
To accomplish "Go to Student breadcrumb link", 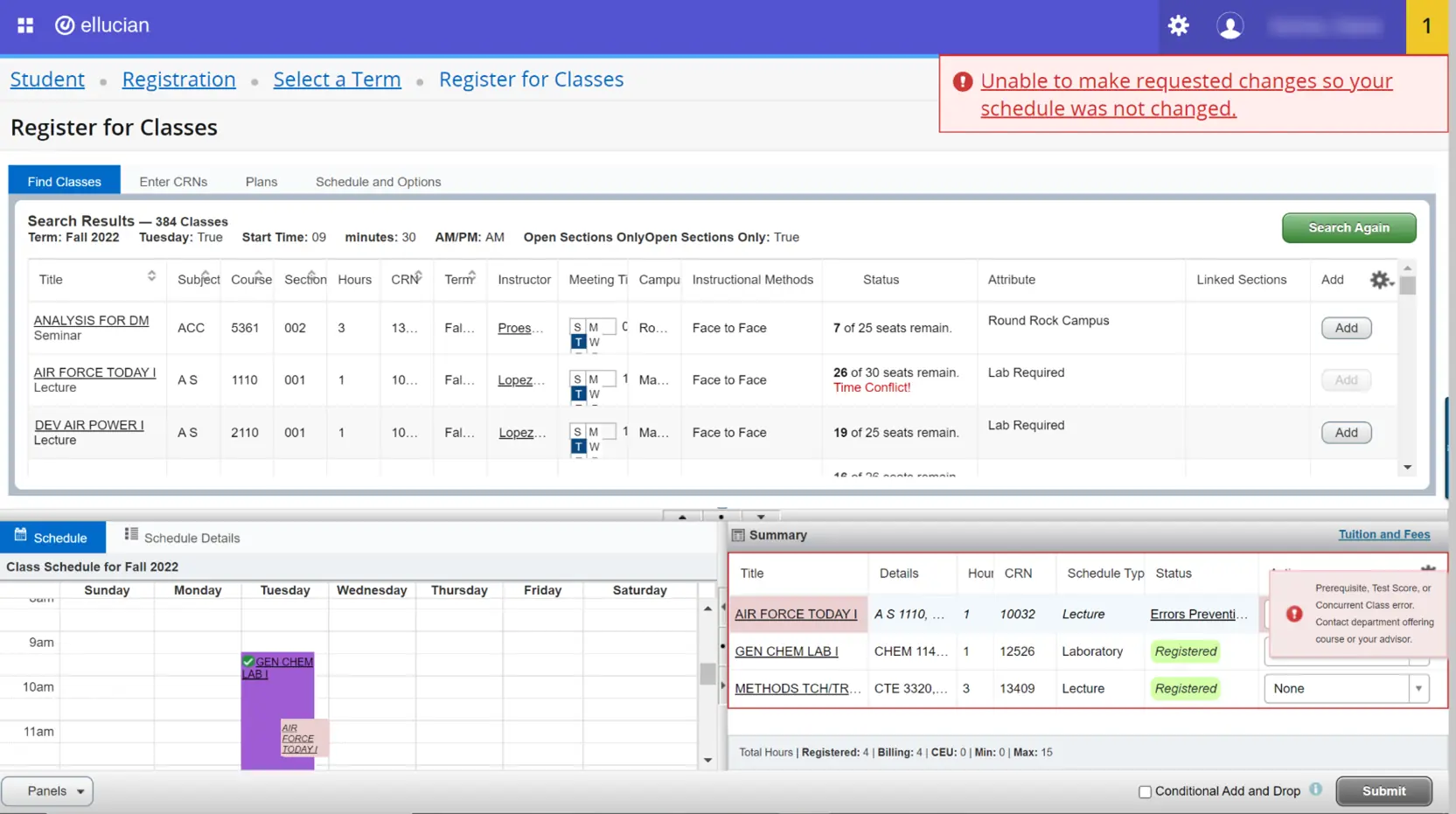I will point(47,80).
